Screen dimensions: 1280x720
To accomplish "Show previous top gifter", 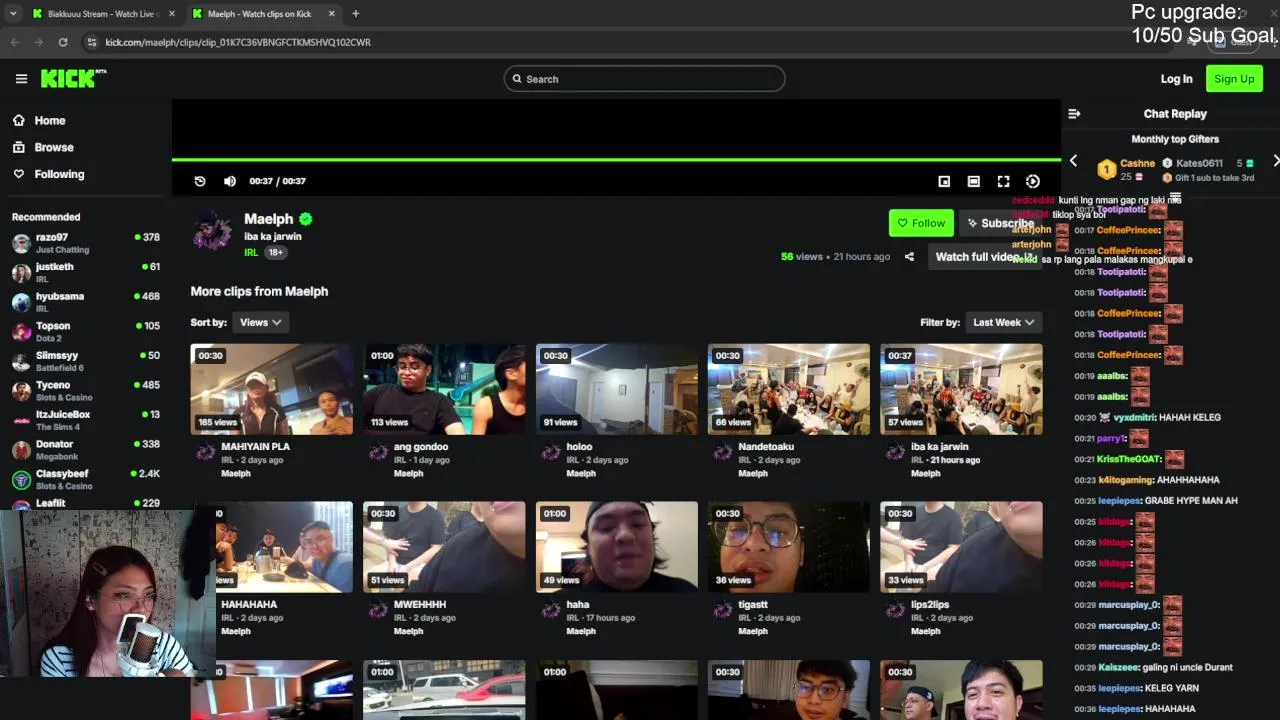I will point(1073,161).
